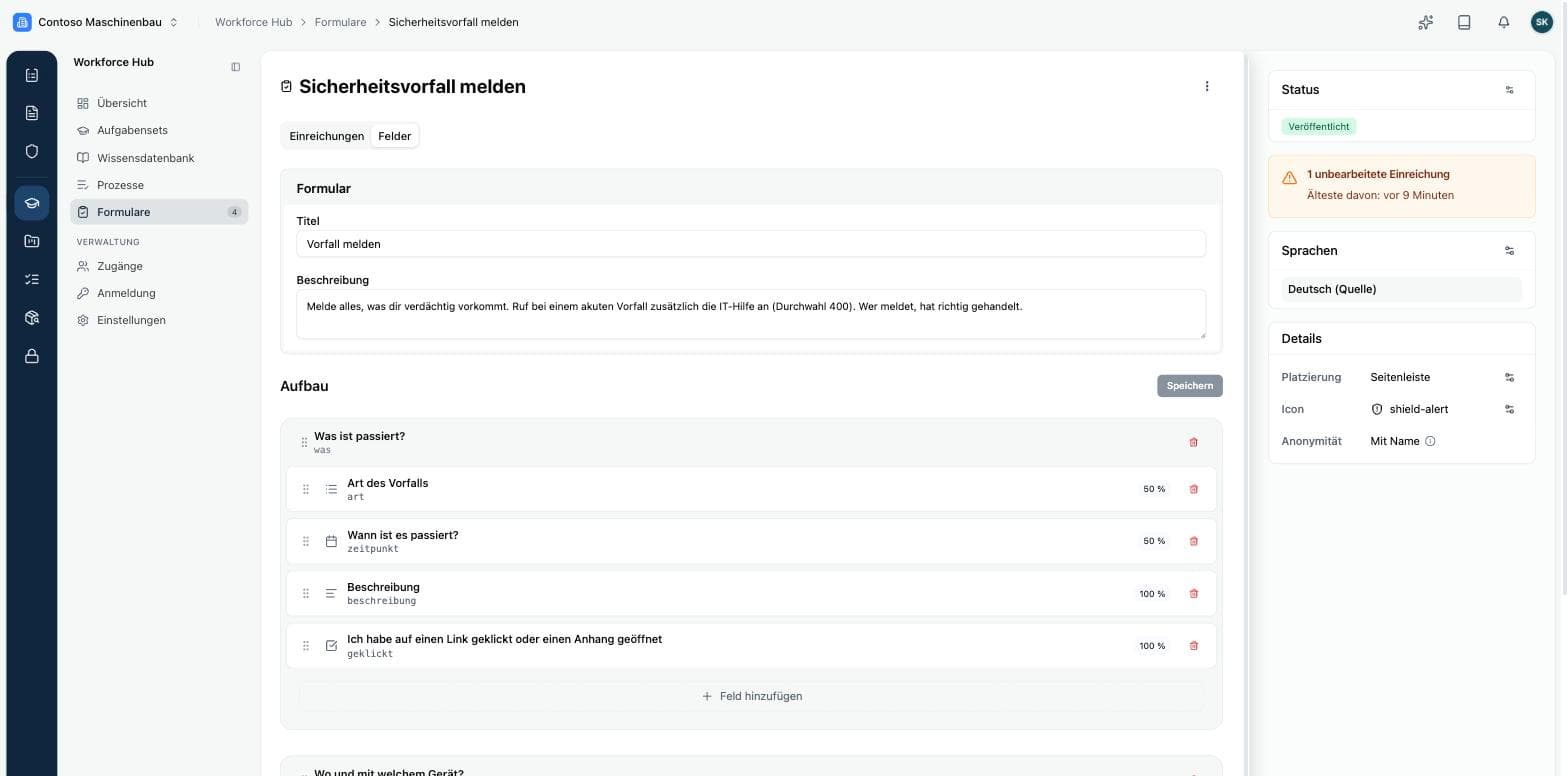
Task: Open the checklist module in left rail
Action: pos(32,280)
